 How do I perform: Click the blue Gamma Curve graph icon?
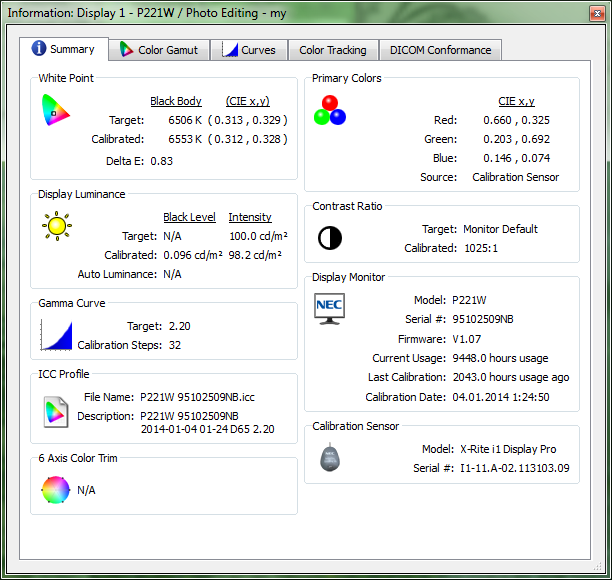(x=56, y=335)
